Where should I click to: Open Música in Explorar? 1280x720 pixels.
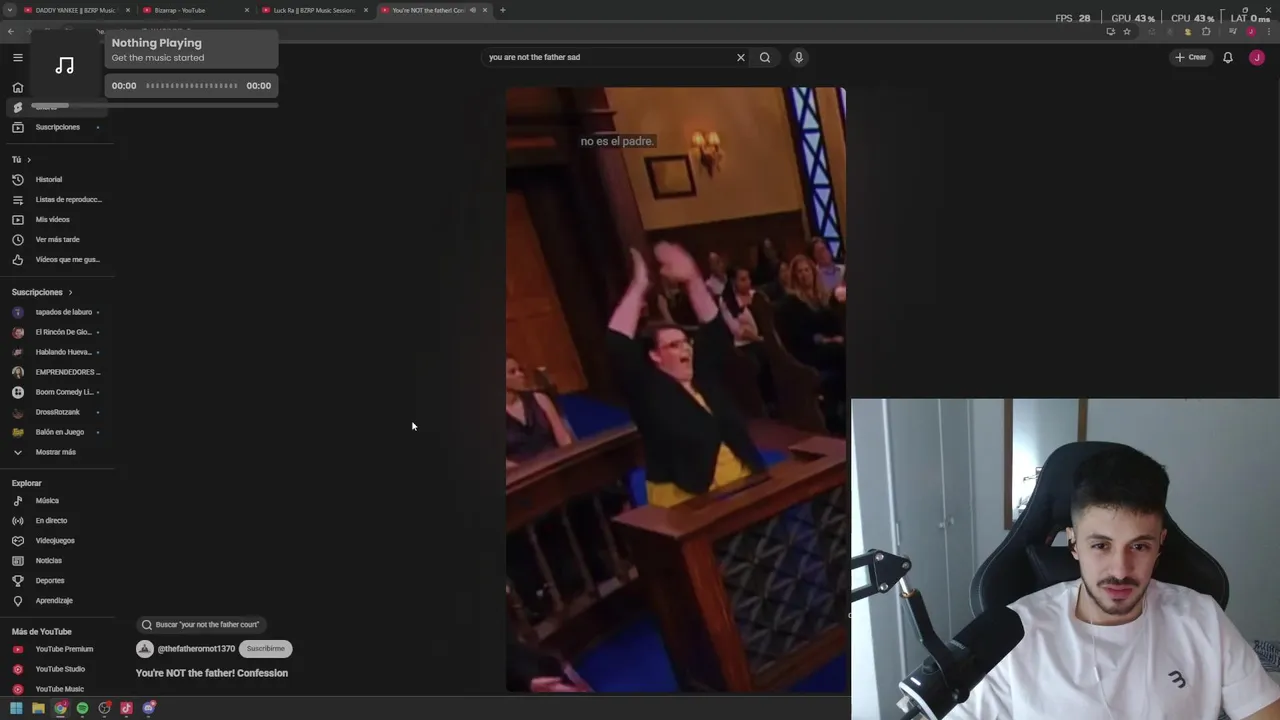point(58,501)
